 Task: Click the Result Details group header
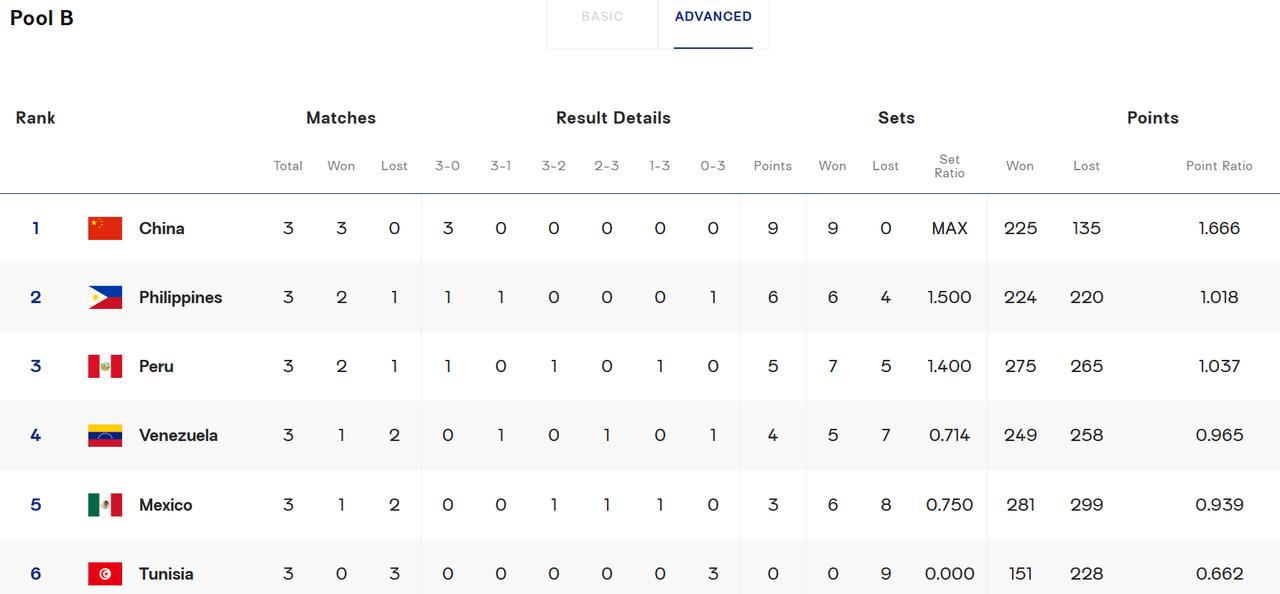point(613,118)
